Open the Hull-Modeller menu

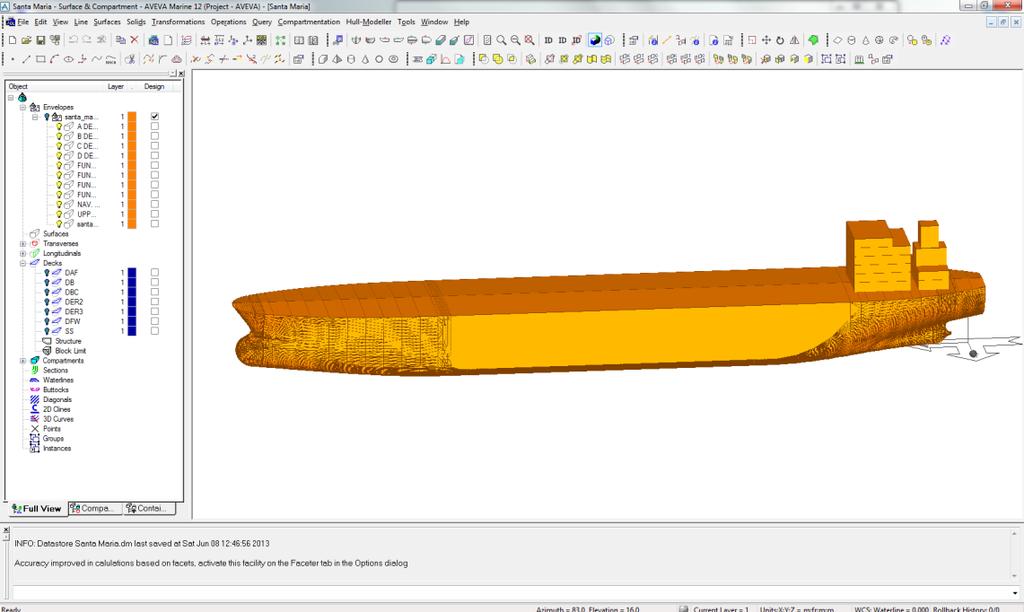point(368,22)
